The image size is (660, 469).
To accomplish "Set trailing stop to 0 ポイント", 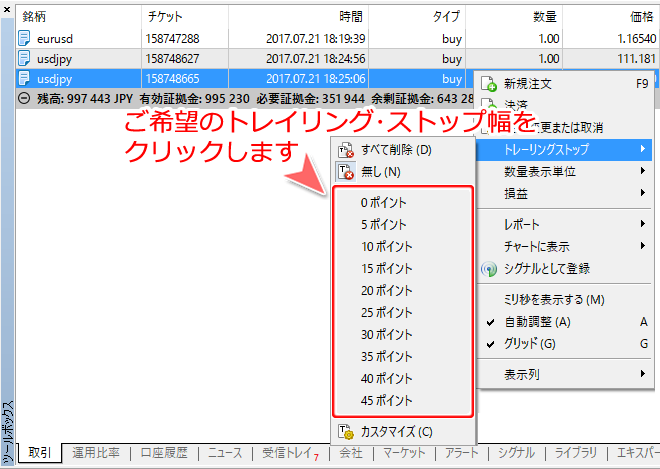I will pos(403,203).
